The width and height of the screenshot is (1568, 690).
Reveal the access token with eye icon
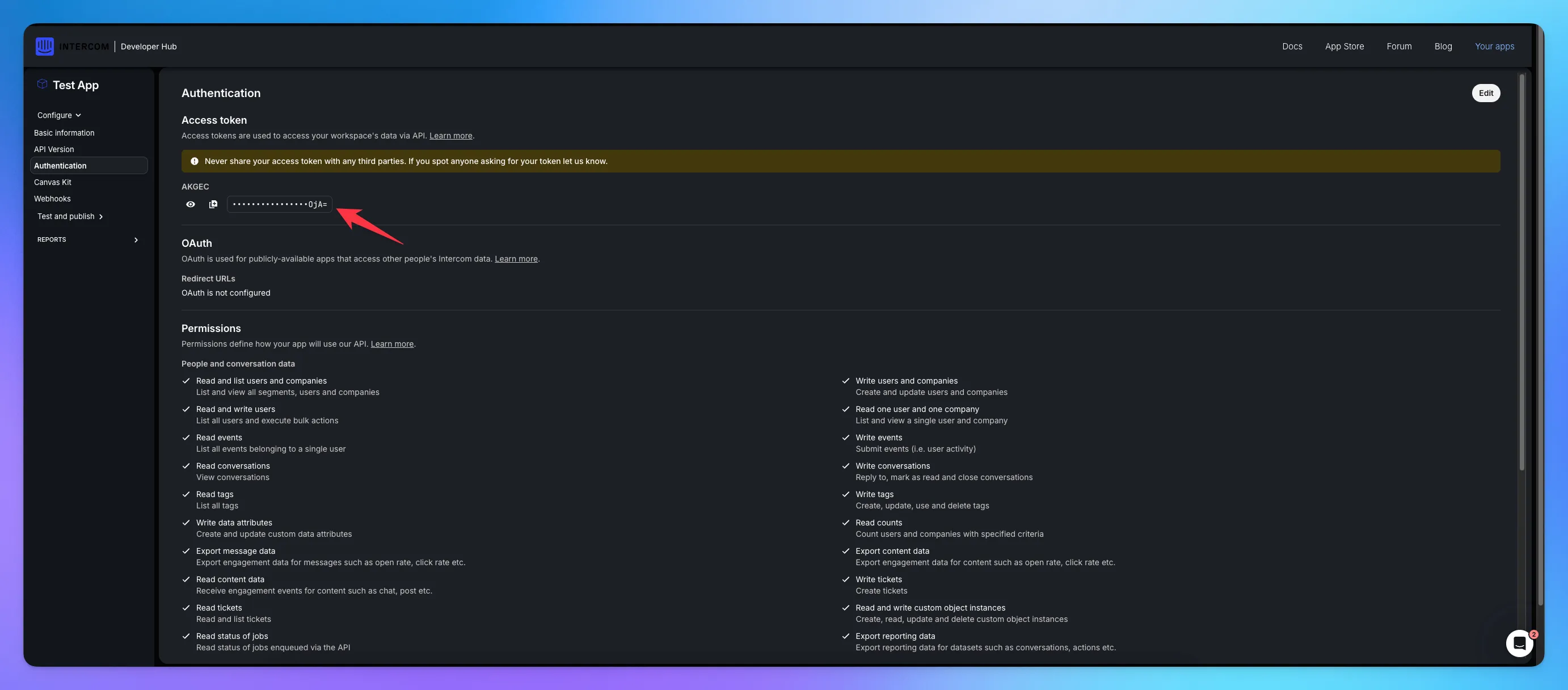pos(191,205)
